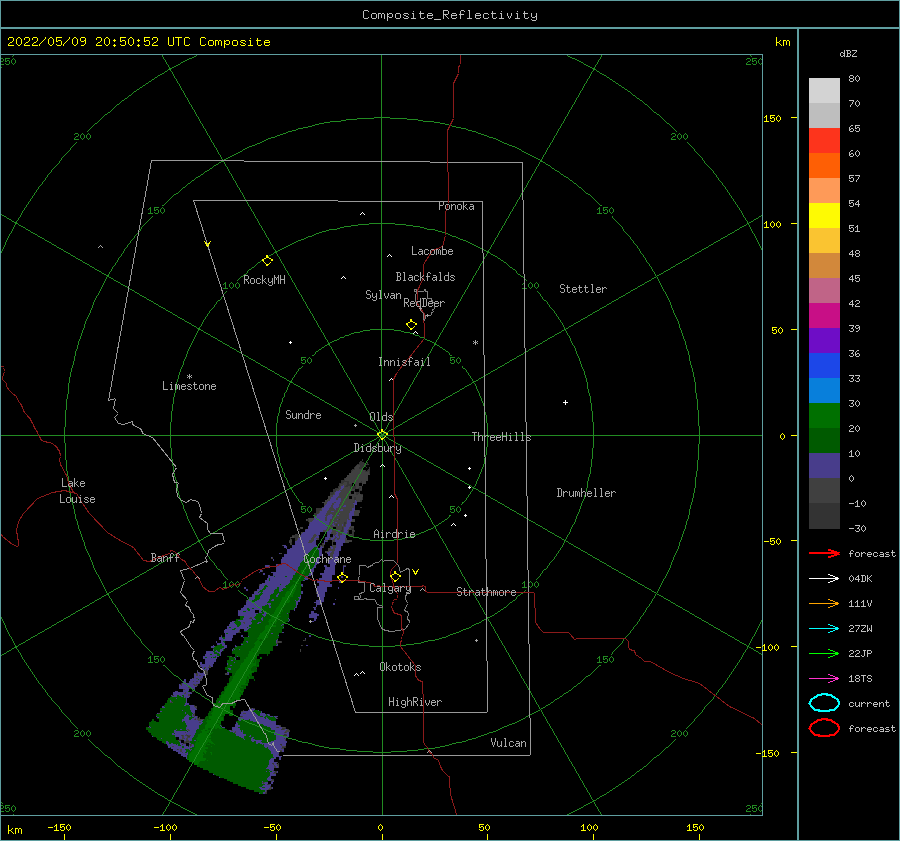Click the lightest gray swatch at 80 dBZ
Screen dimensions: 900x841
point(824,91)
